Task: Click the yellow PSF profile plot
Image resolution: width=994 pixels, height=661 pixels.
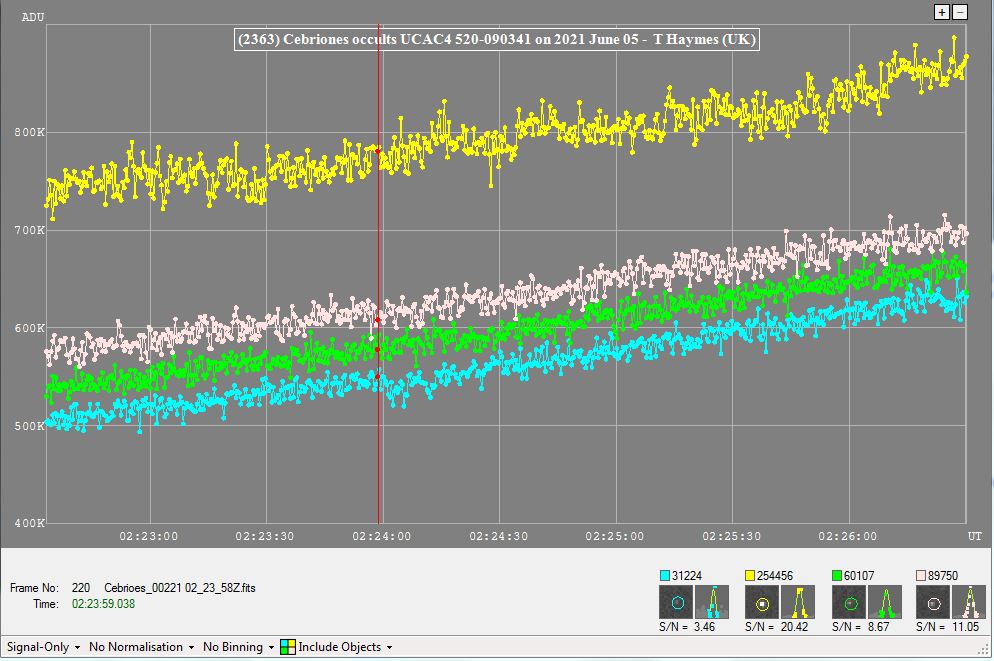Action: click(x=797, y=602)
